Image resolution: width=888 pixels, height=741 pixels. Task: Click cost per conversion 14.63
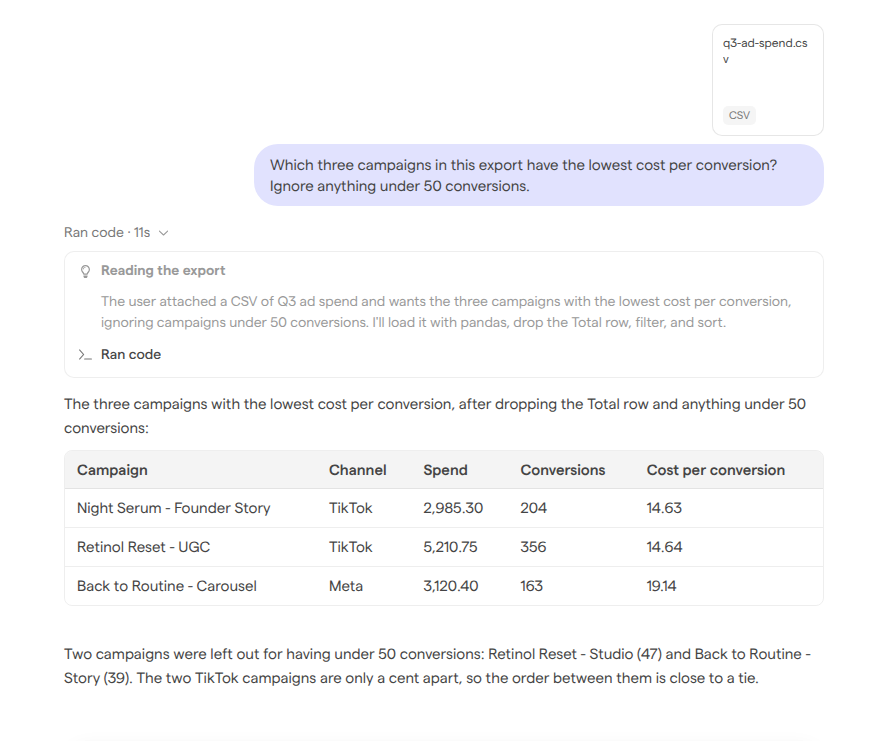coord(664,508)
